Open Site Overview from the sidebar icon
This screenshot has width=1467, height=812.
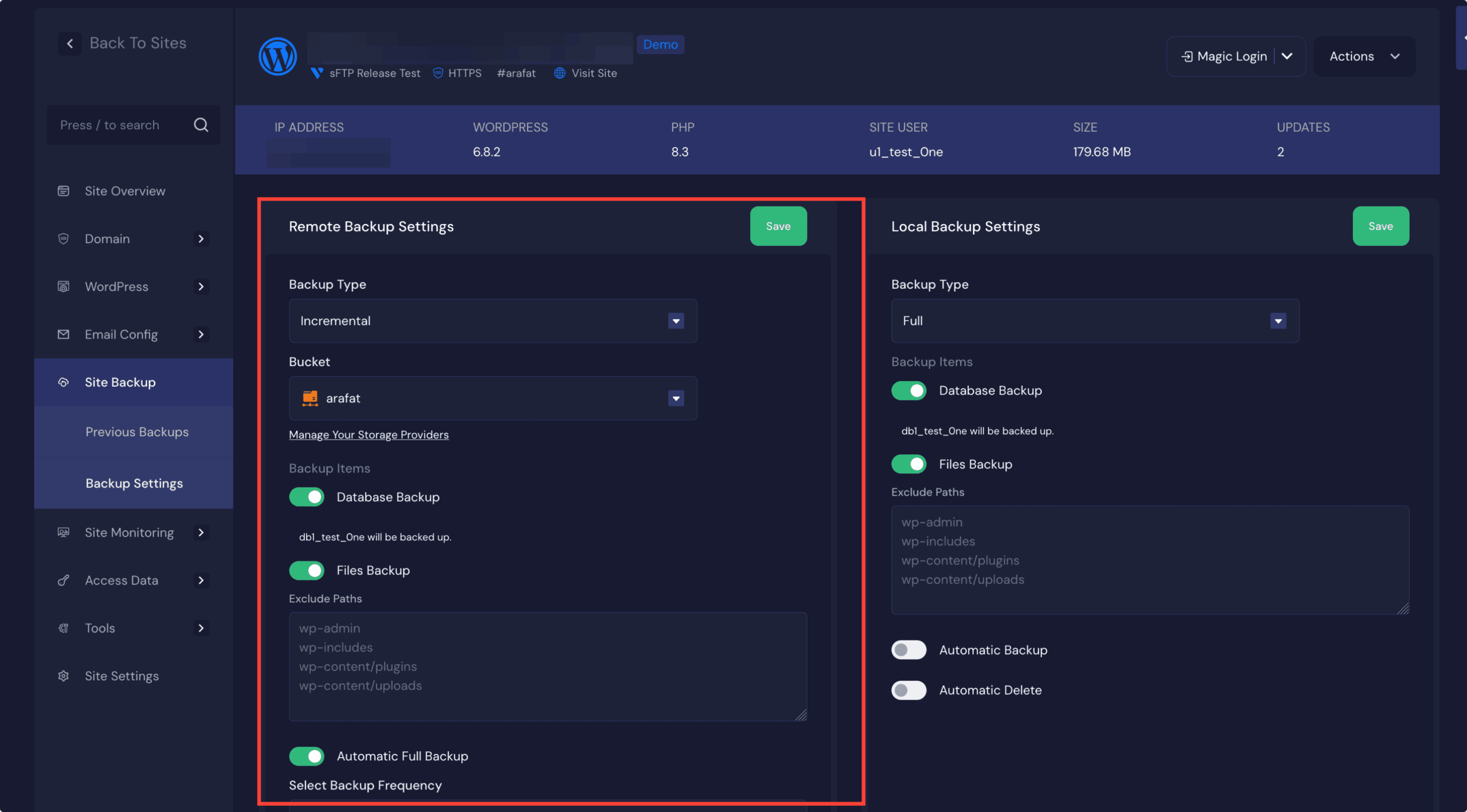(63, 191)
